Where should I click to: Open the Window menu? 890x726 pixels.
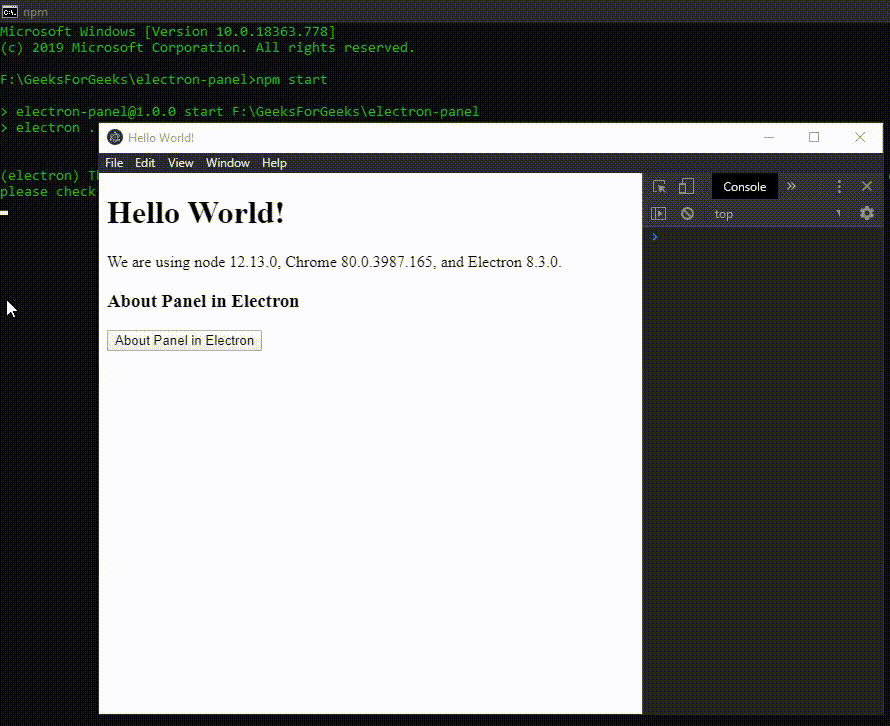pos(228,163)
